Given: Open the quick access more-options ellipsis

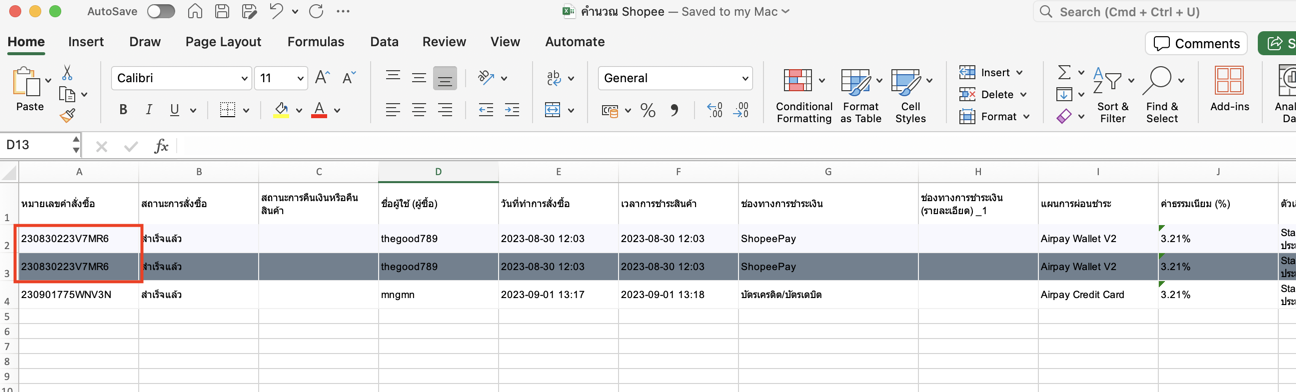Looking at the screenshot, I should 343,12.
